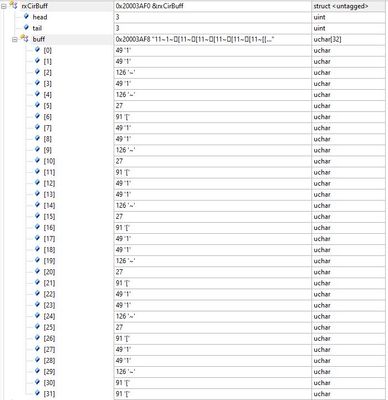This screenshot has width=388, height=400.
Task: Click the element icon beside index [10]
Action: (37, 160)
